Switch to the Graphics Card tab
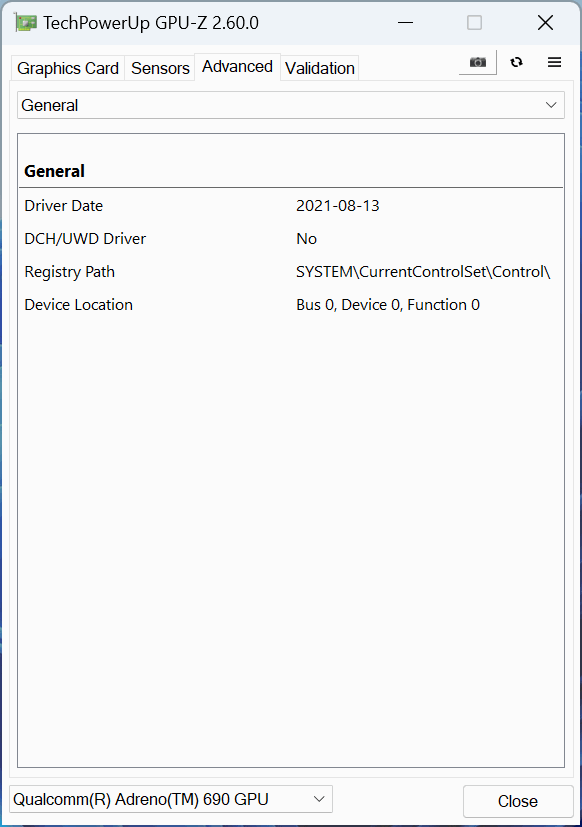582x827 pixels. (68, 68)
